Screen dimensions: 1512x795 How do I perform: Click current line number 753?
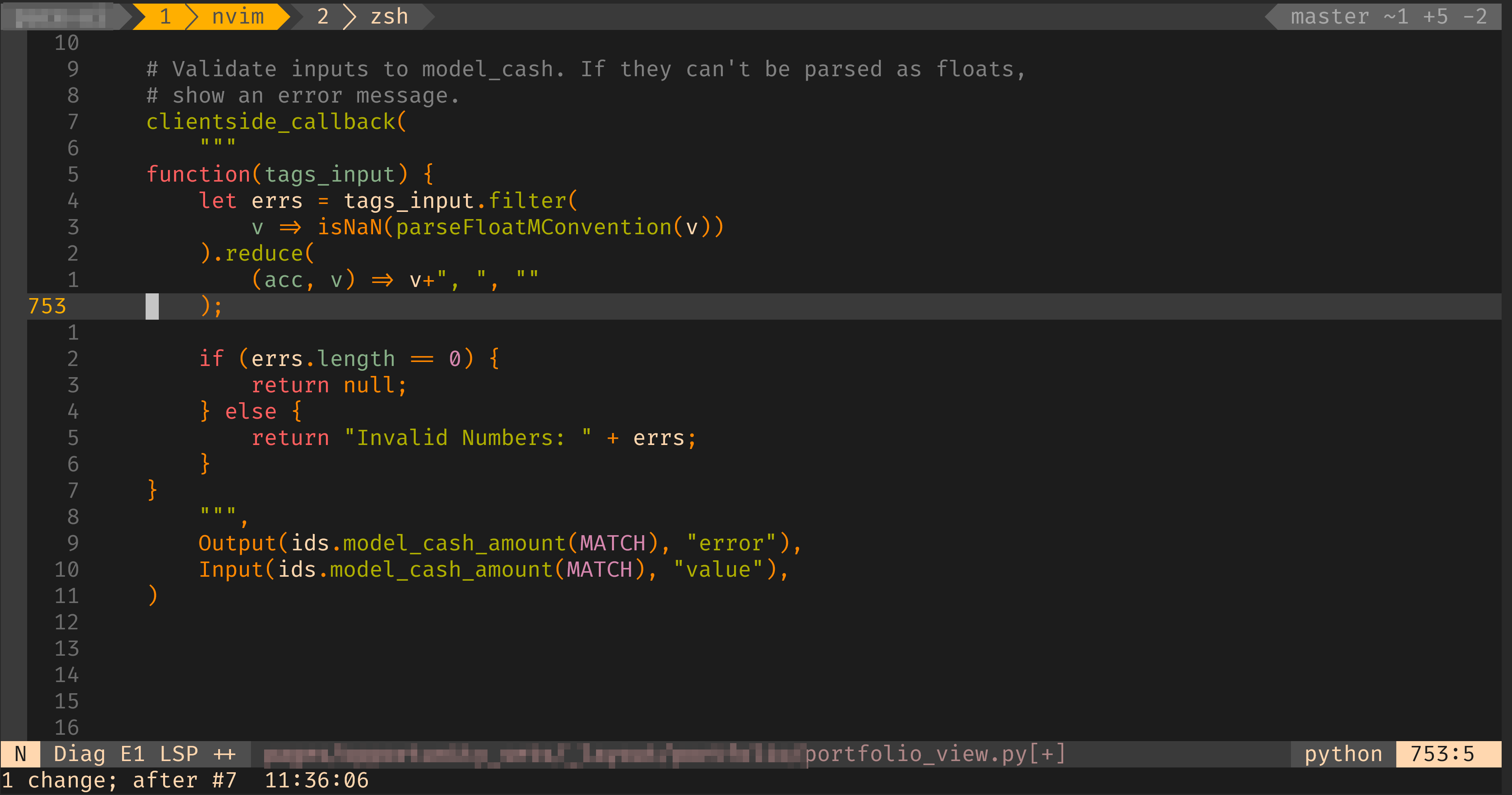click(x=47, y=306)
